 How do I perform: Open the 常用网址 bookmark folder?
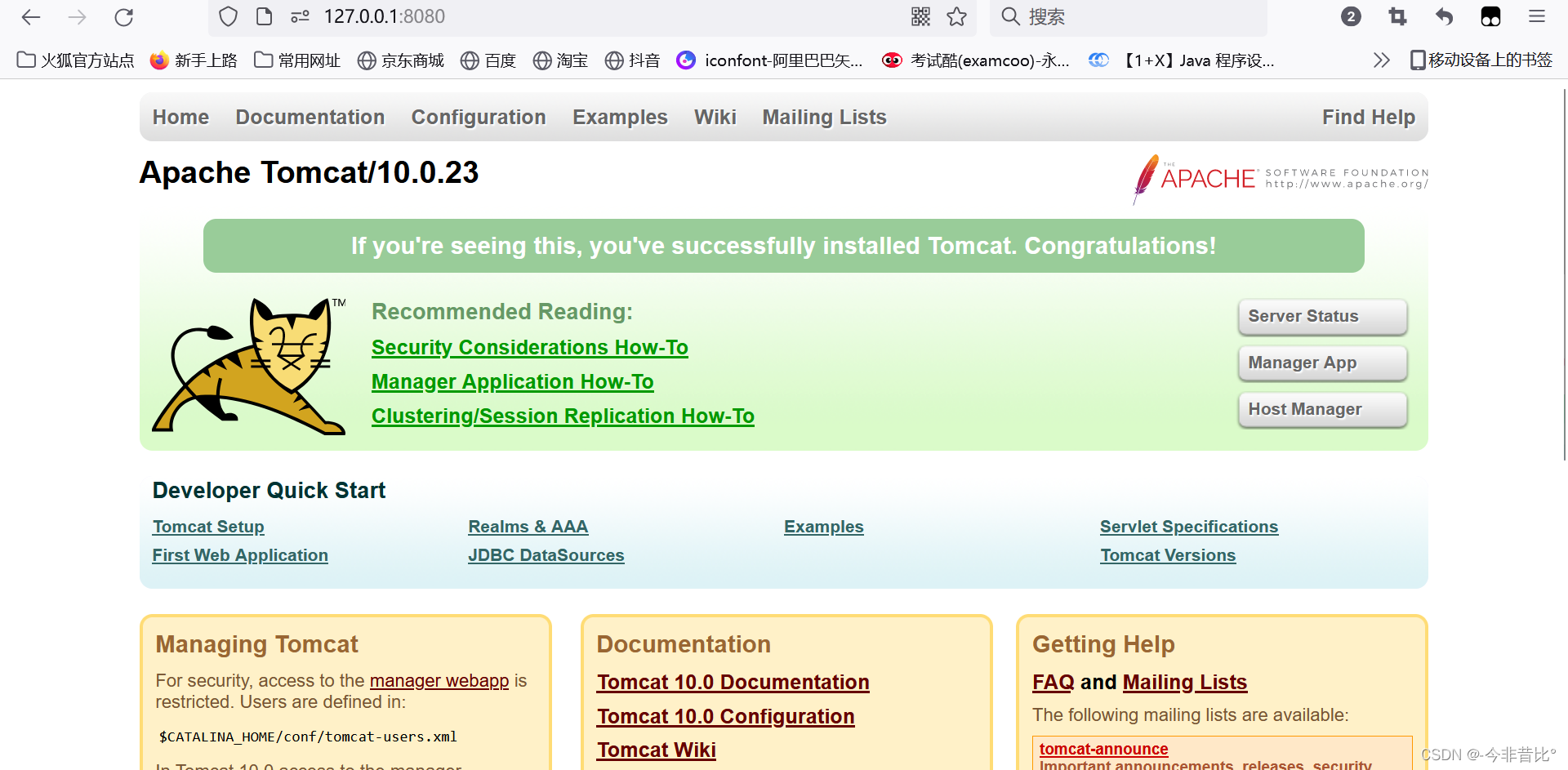tap(297, 60)
